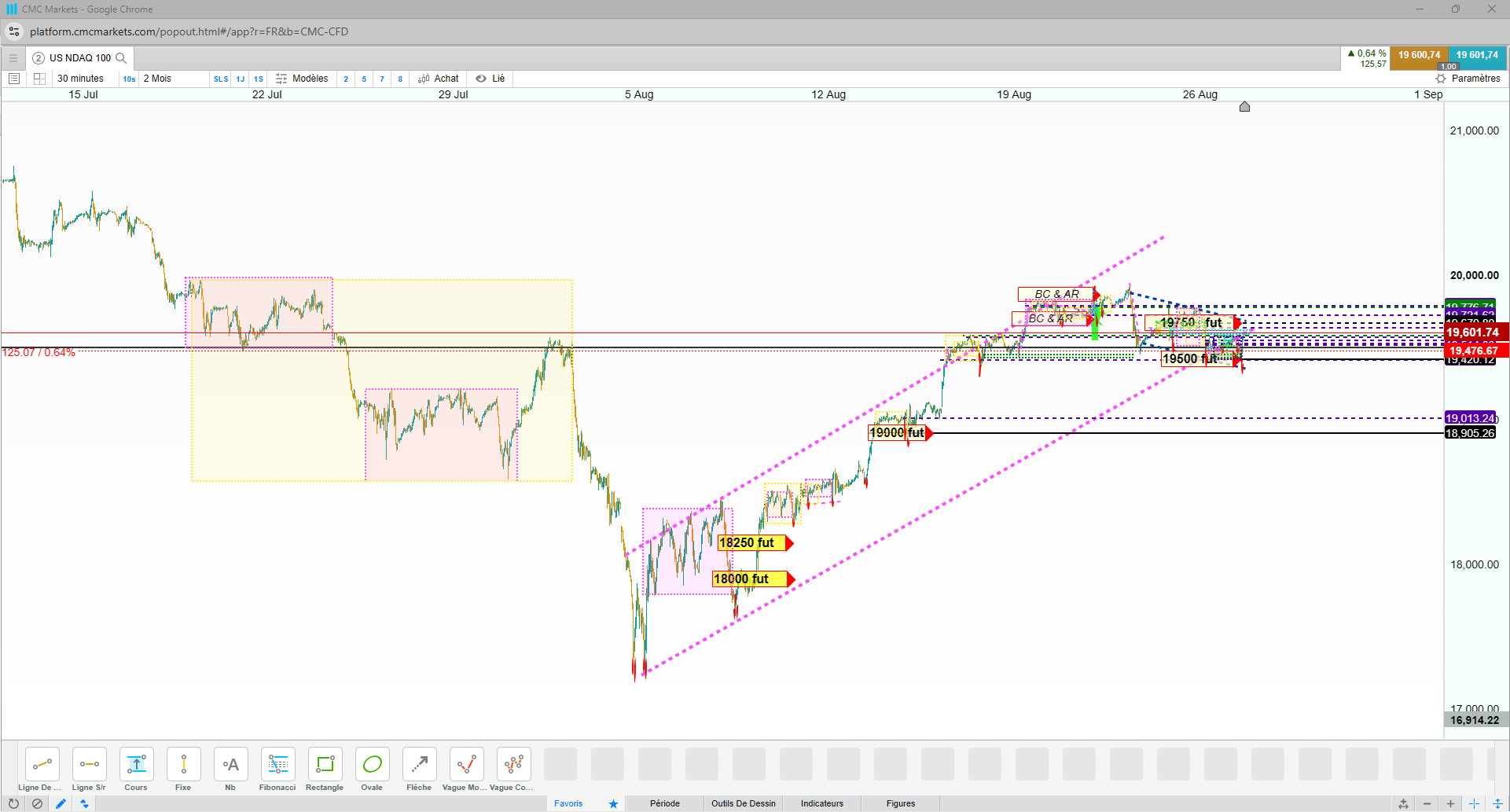This screenshot has height=812, width=1510.
Task: Switch to the Outils De Dessin tab
Action: point(744,803)
